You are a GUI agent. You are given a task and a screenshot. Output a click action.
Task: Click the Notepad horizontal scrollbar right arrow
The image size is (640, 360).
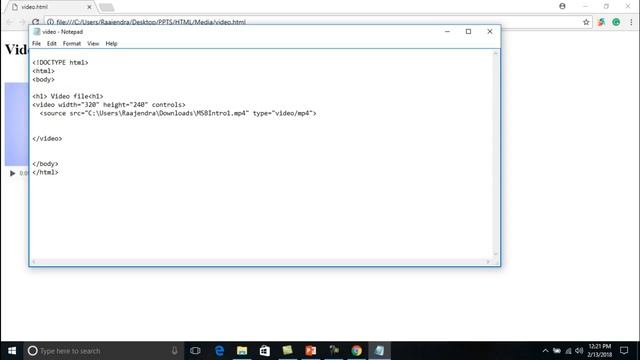488,262
